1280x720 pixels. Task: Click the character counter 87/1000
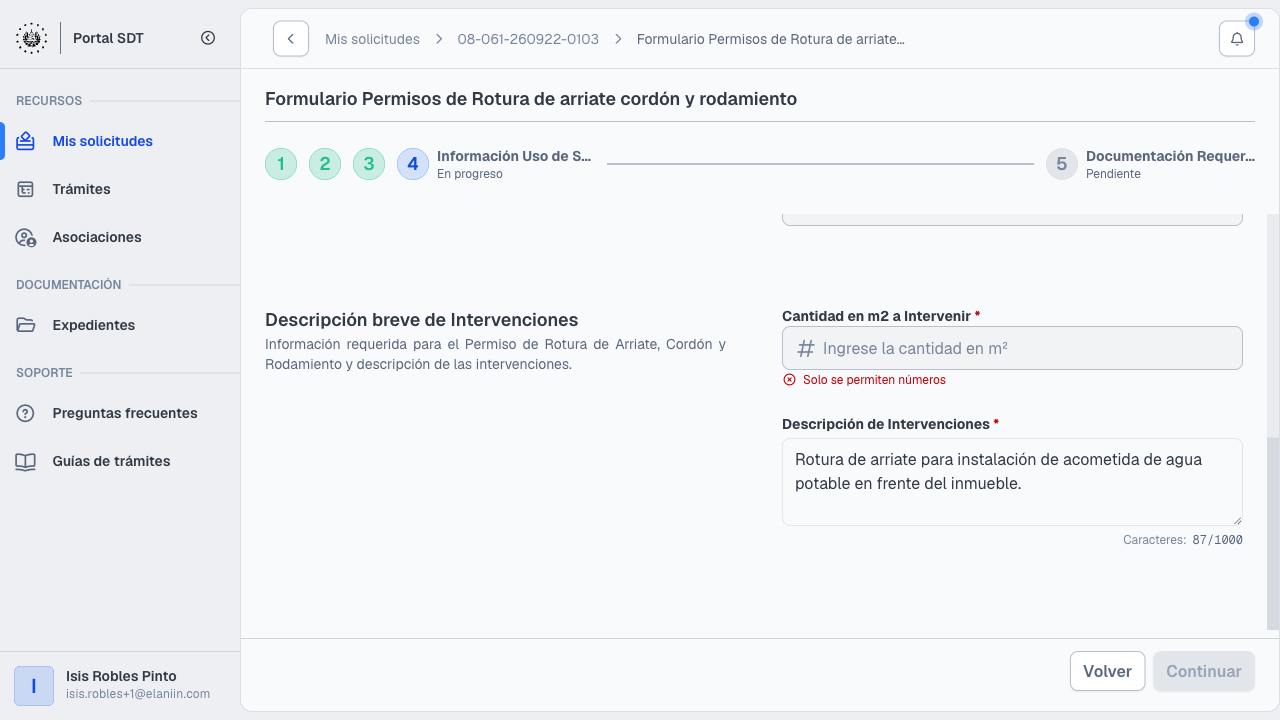1217,540
